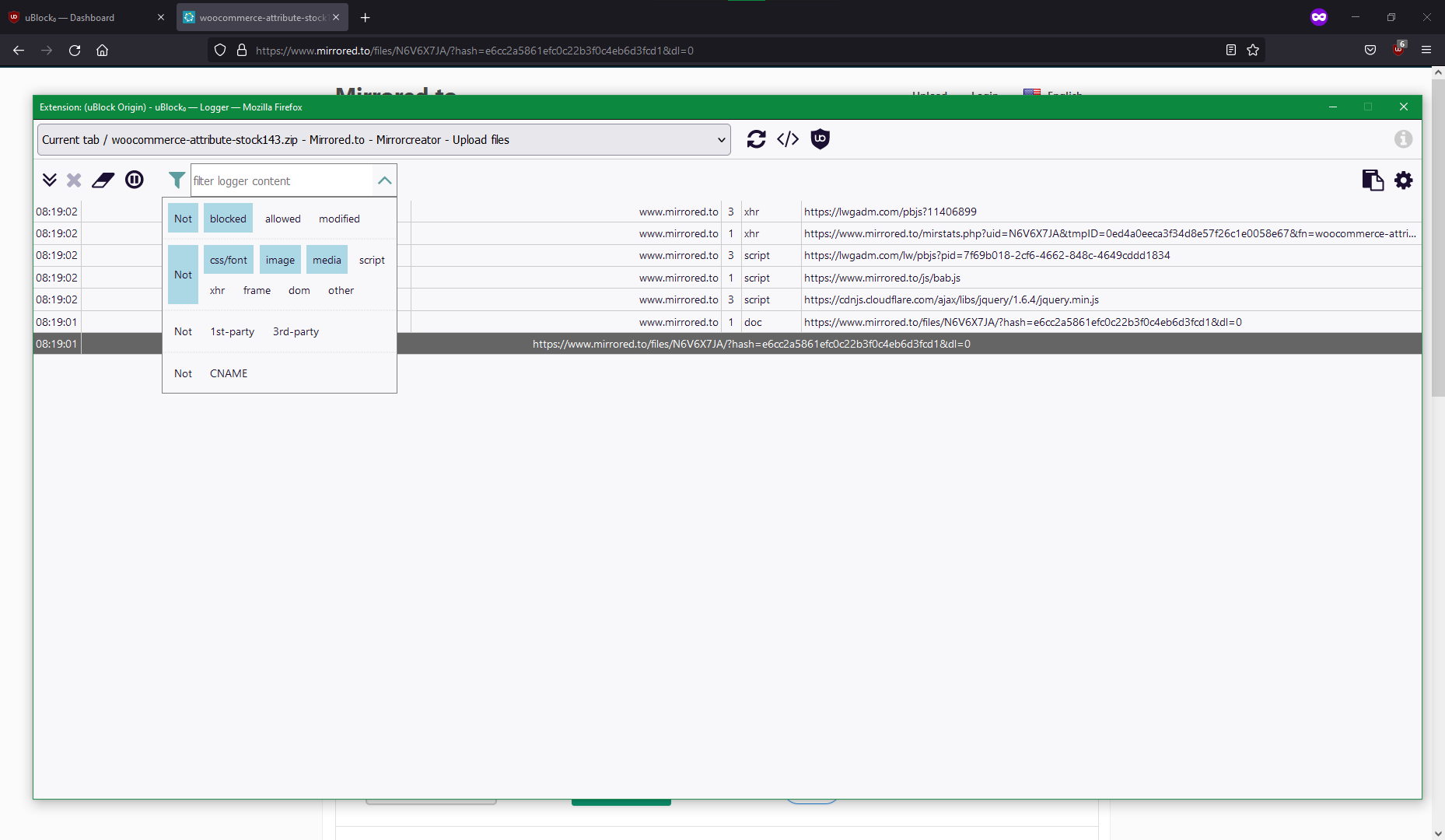
Task: Toggle the 'allowed' filter option
Action: (283, 219)
